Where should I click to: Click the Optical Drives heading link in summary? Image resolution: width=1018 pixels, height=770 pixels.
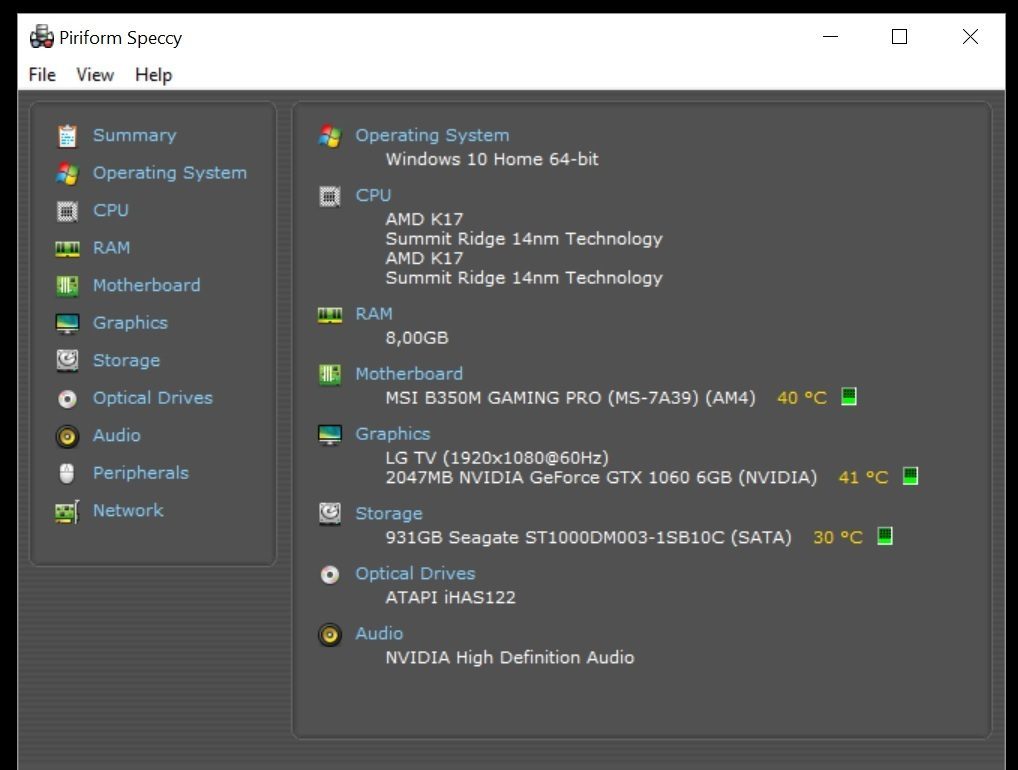[416, 574]
